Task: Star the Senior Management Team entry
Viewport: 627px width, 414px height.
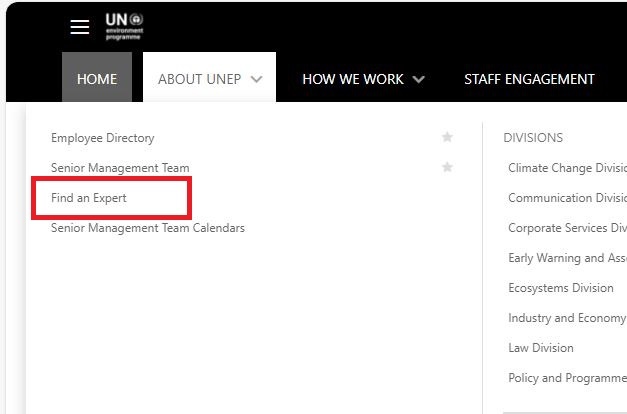Action: [447, 167]
